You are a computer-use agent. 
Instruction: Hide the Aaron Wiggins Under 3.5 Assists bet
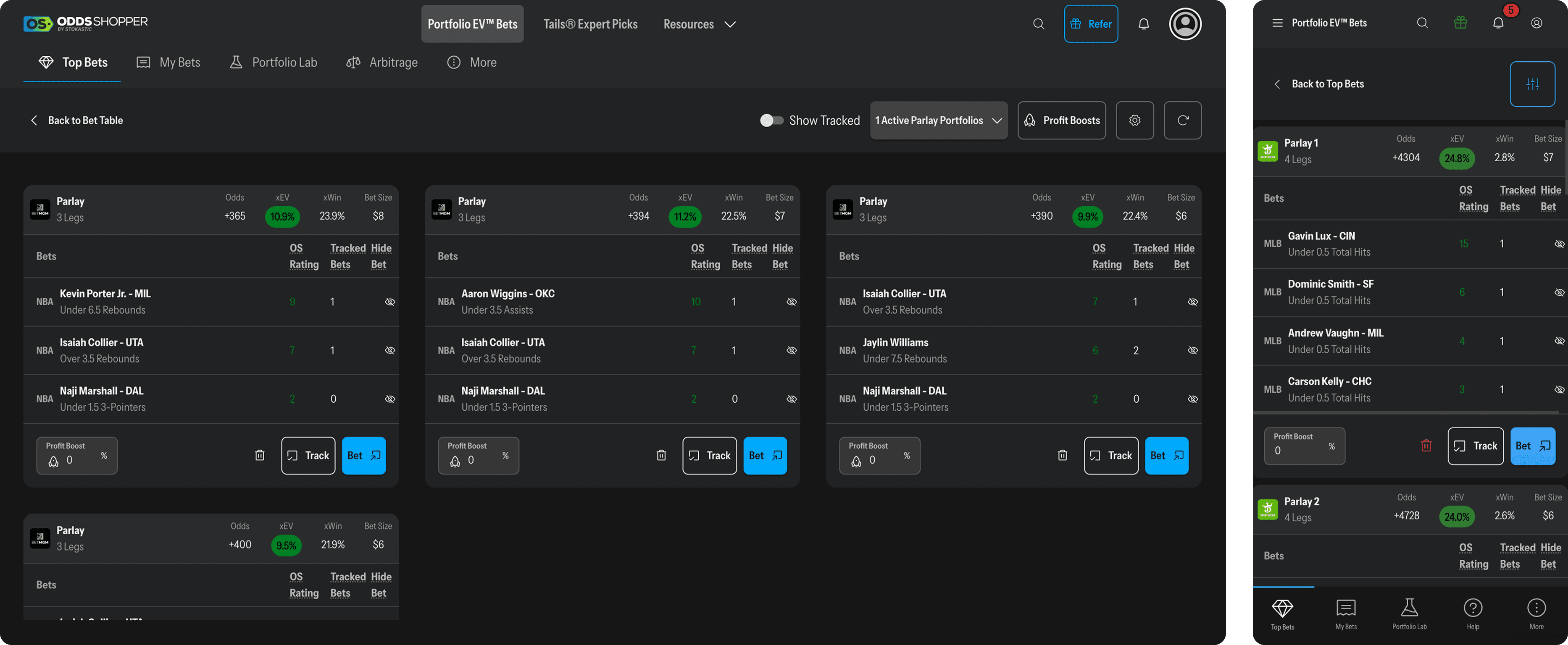pyautogui.click(x=791, y=302)
